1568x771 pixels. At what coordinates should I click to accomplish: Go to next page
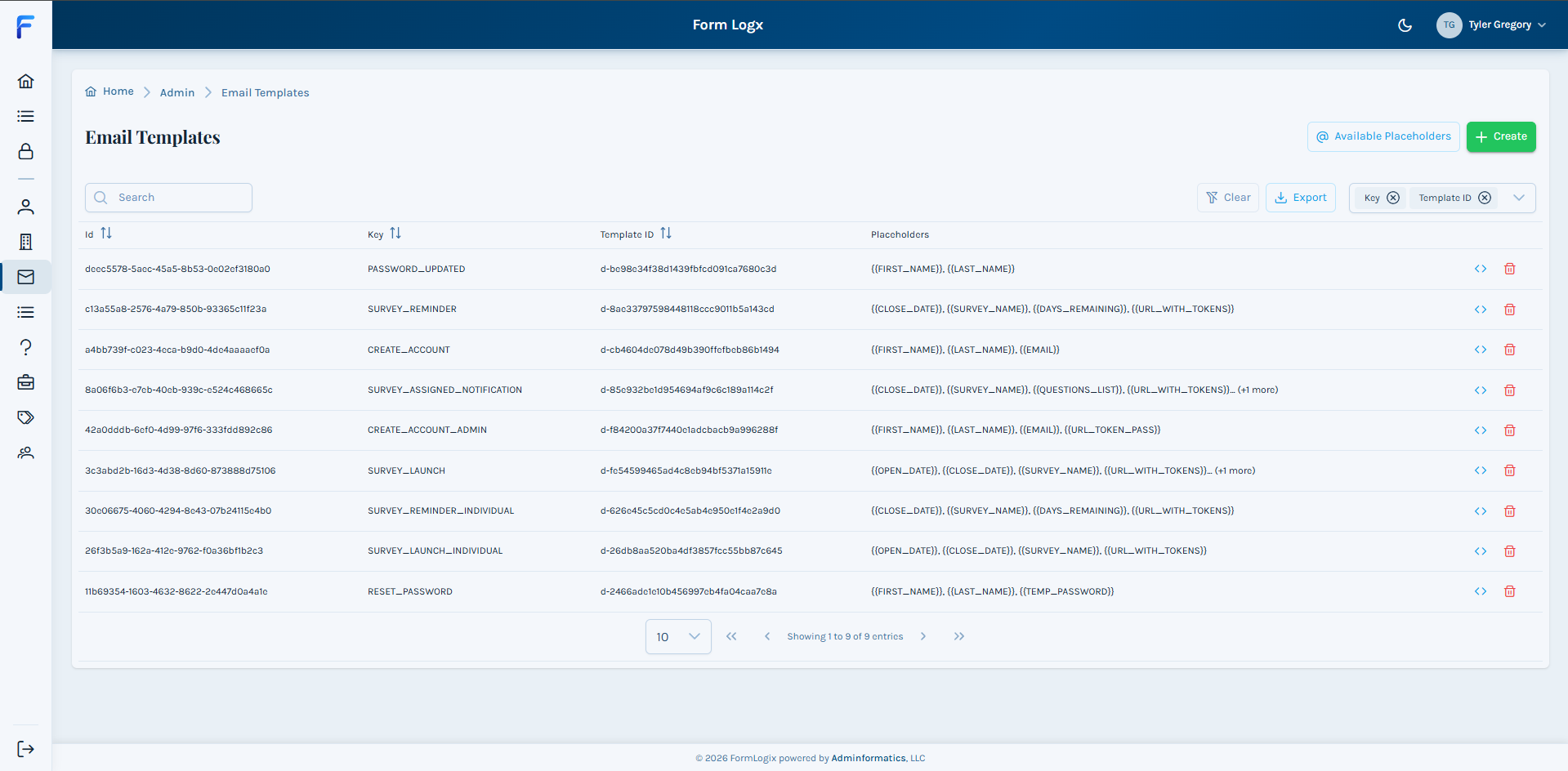coord(923,636)
